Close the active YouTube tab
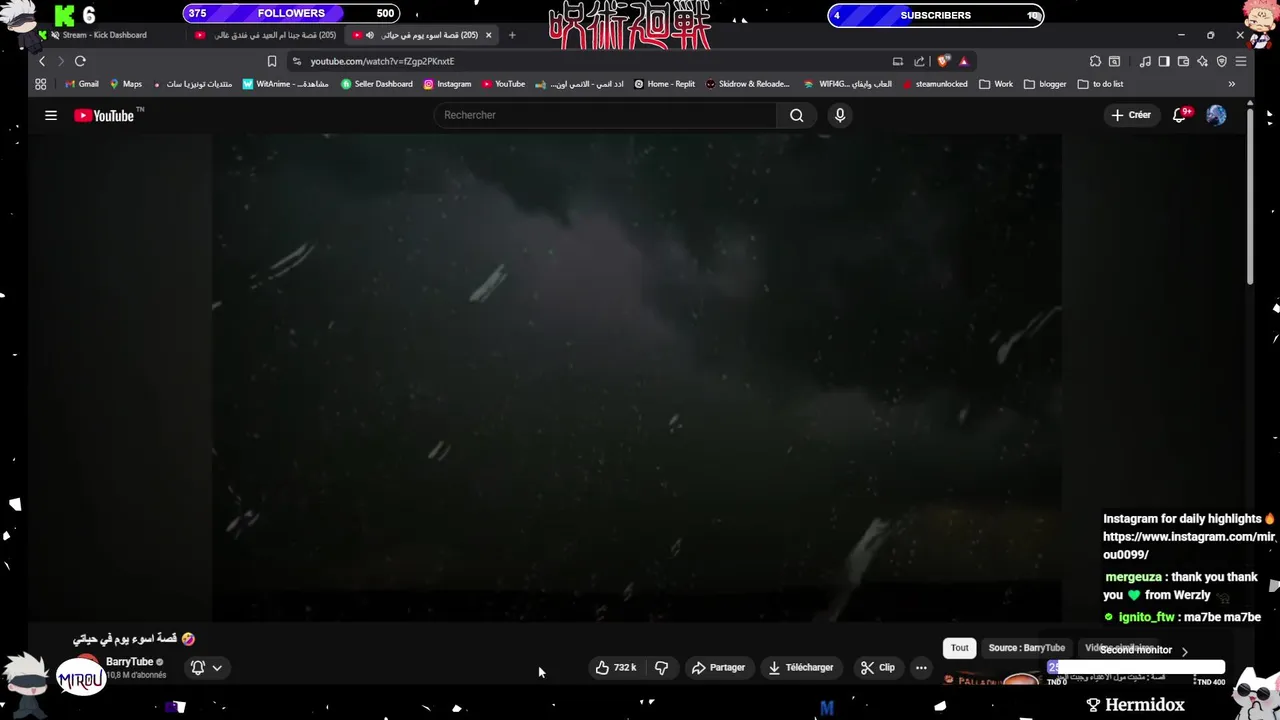The width and height of the screenshot is (1280, 720). pos(488,35)
